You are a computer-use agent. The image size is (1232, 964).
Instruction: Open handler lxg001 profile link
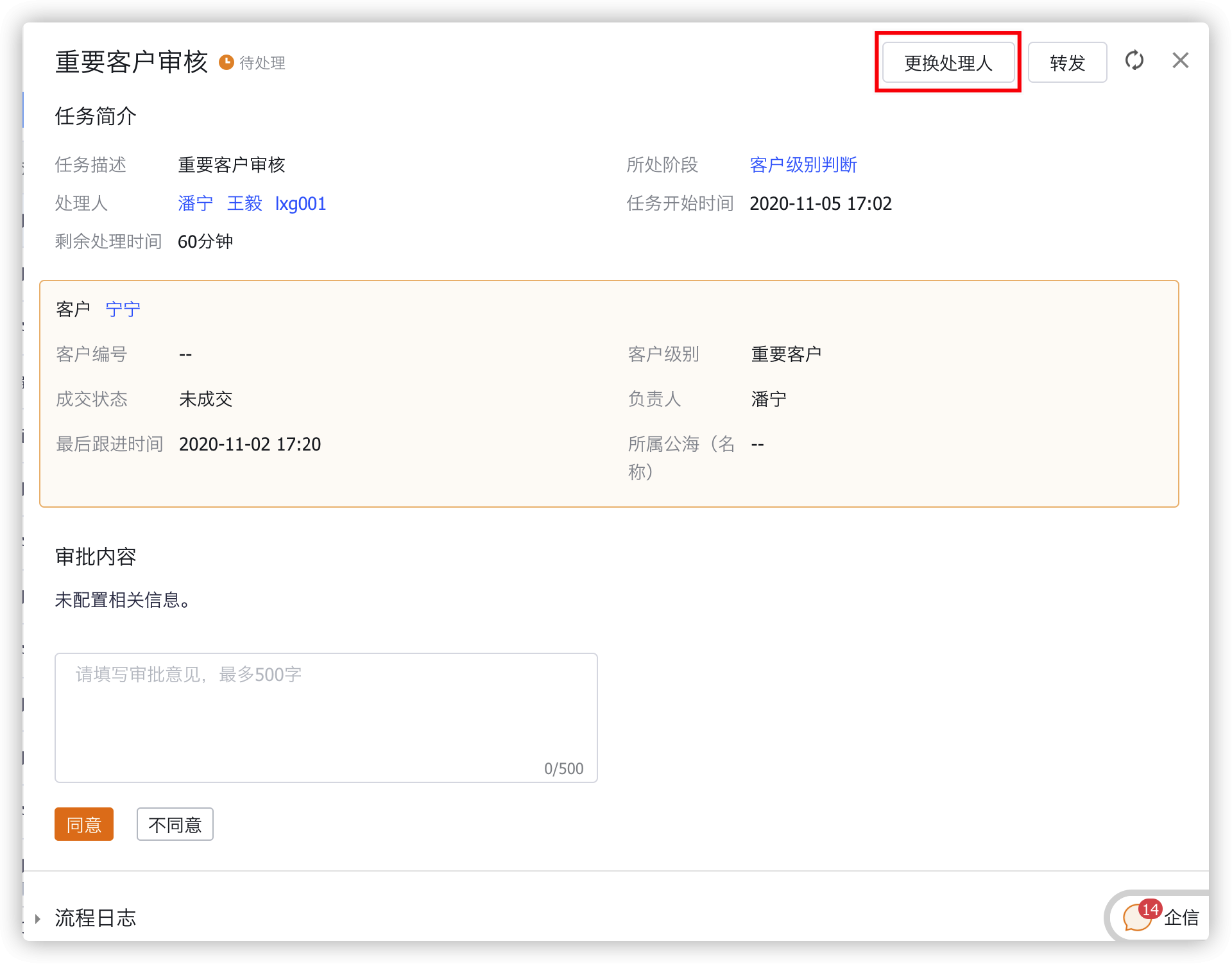[x=300, y=203]
